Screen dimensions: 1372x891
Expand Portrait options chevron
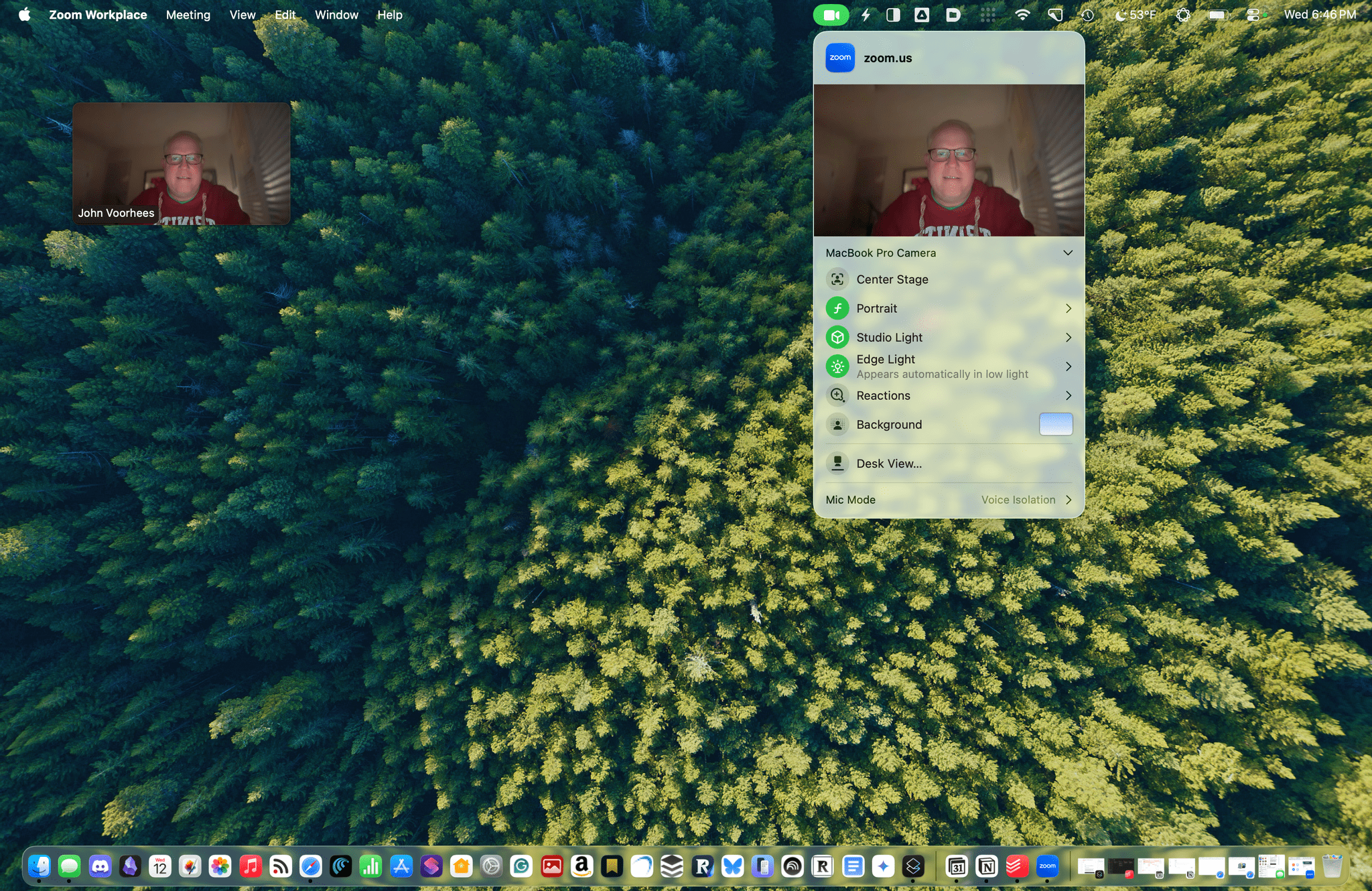[1069, 308]
